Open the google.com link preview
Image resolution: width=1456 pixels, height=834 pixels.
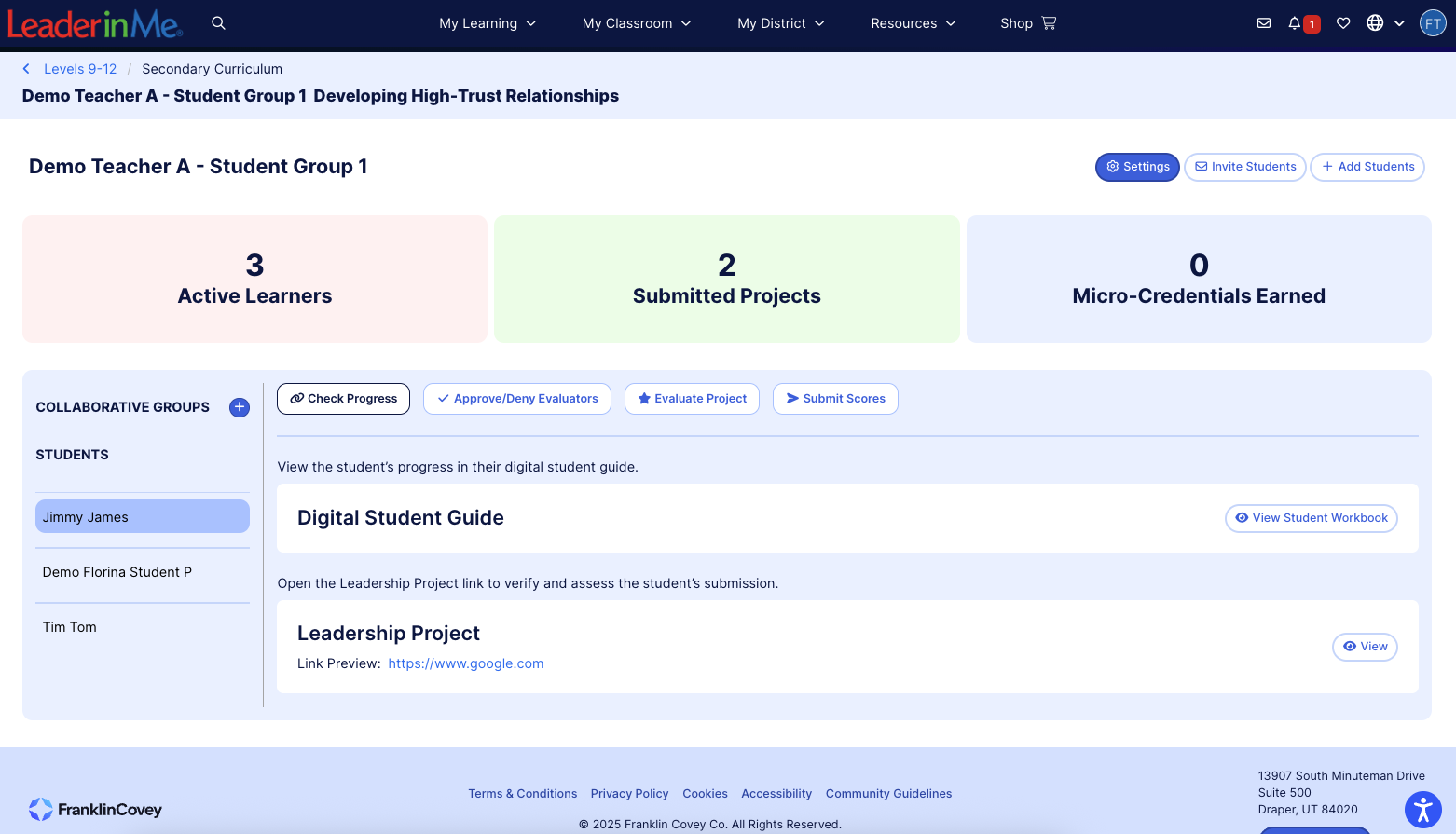[x=465, y=663]
